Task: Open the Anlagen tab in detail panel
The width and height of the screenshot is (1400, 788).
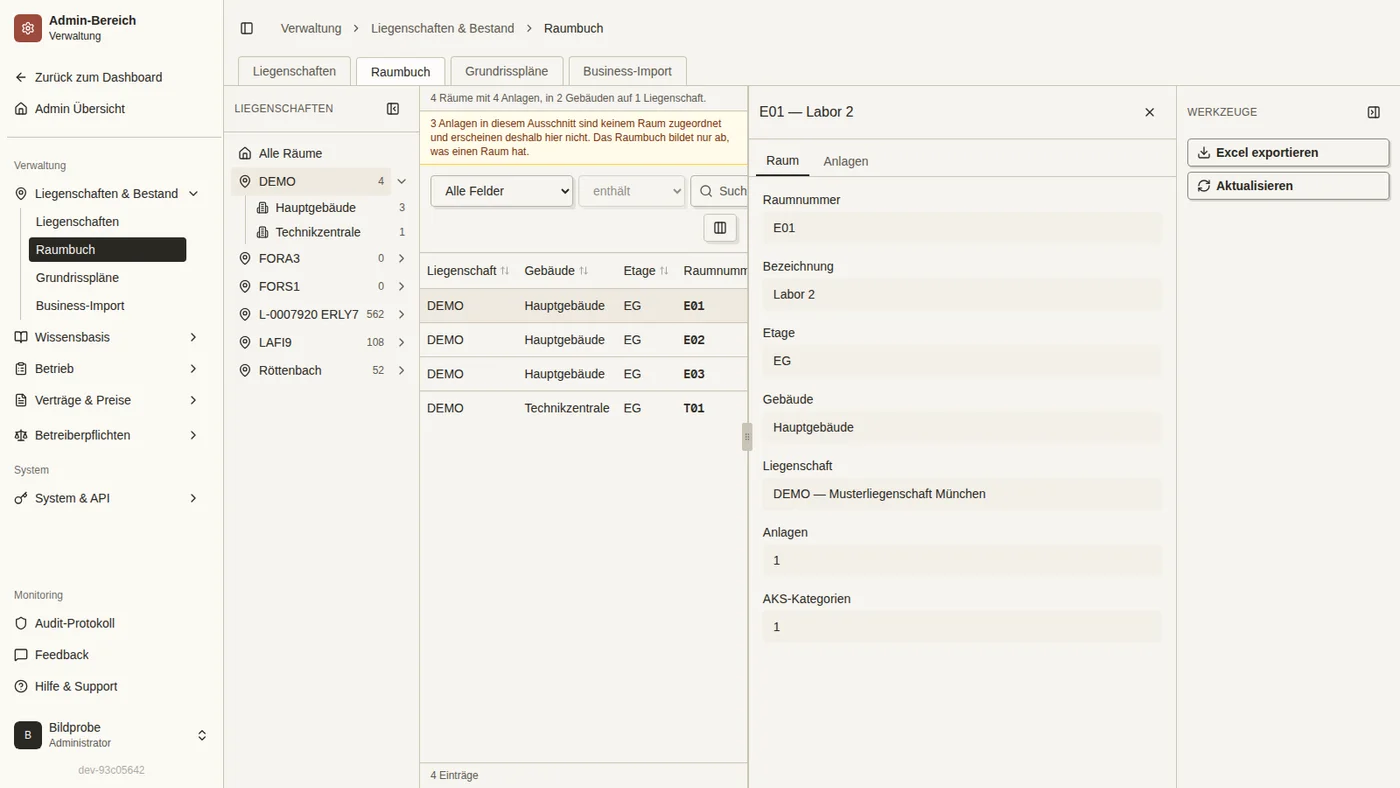Action: point(846,161)
